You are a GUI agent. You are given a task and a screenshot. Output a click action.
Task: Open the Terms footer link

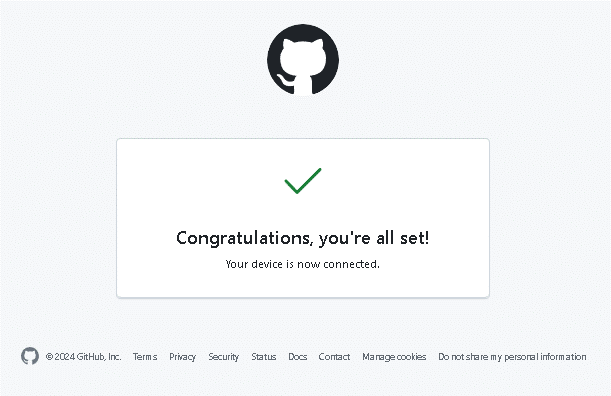click(x=145, y=357)
